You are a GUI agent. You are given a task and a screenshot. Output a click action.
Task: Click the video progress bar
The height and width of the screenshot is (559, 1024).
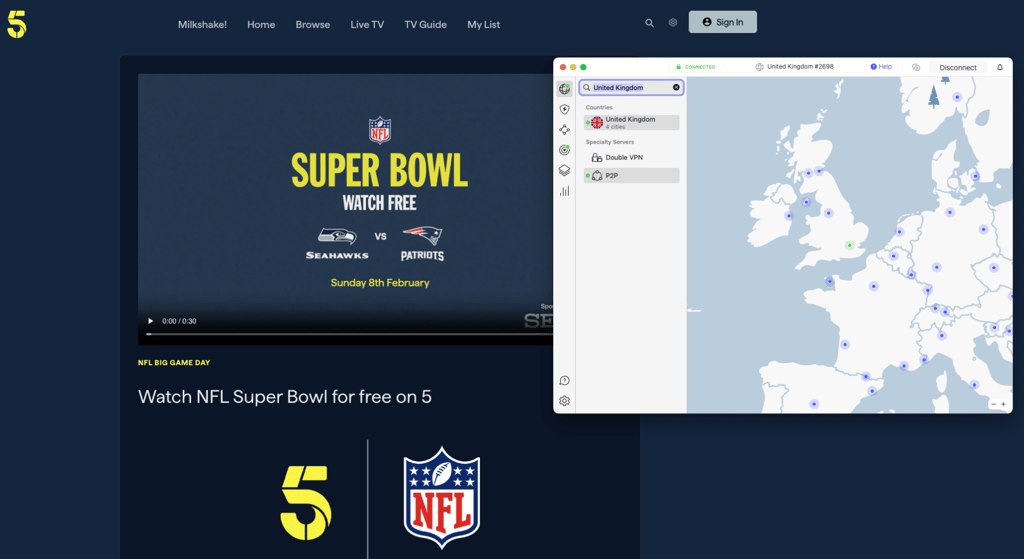[349, 334]
